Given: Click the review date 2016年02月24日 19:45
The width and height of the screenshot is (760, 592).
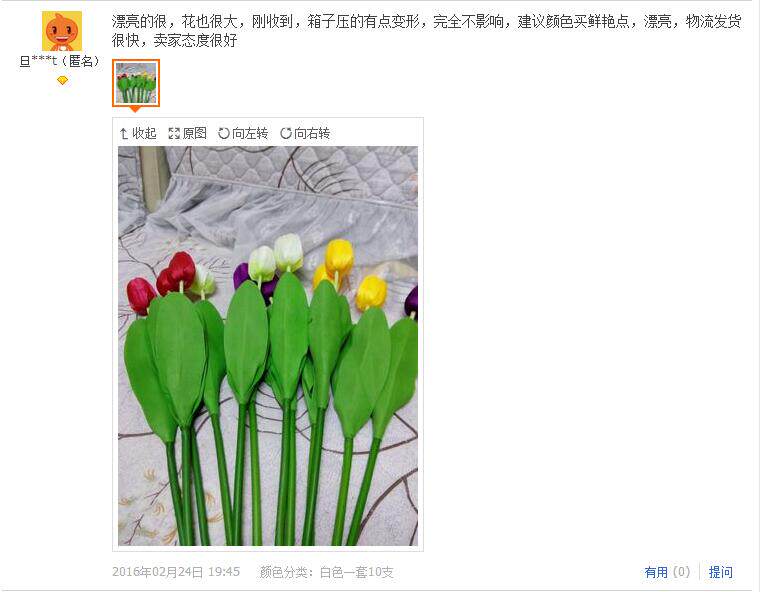Looking at the screenshot, I should click(x=176, y=572).
